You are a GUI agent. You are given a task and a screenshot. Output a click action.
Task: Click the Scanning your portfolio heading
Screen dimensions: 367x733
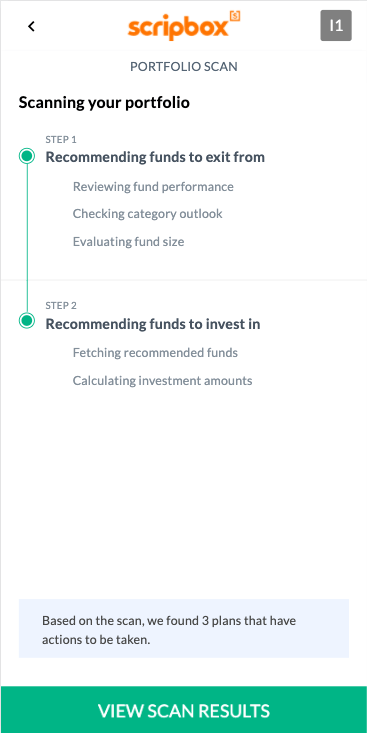[104, 102]
